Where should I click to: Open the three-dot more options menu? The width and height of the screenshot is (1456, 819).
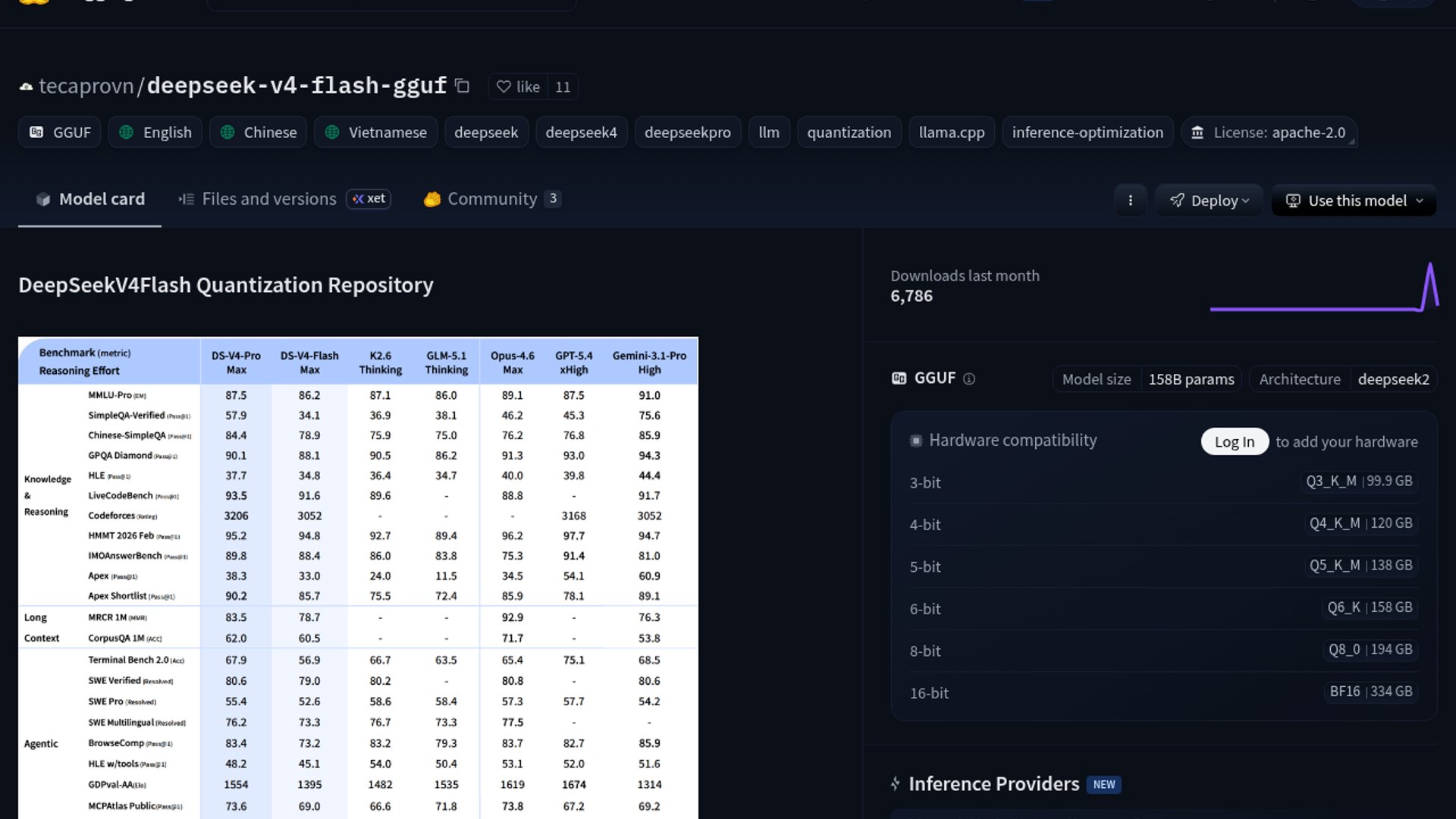[x=1130, y=201]
